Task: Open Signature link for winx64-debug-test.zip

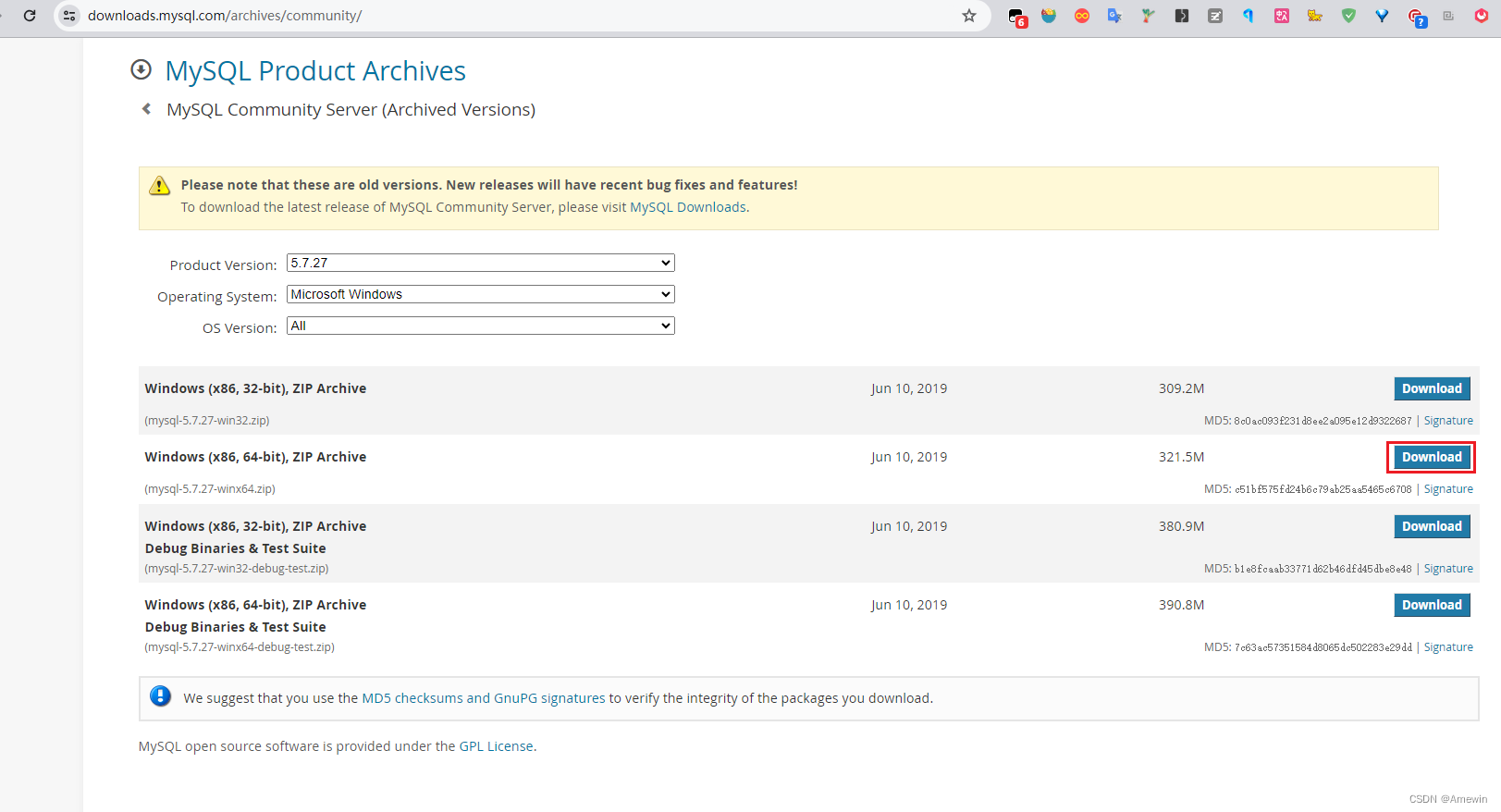Action: 1448,647
